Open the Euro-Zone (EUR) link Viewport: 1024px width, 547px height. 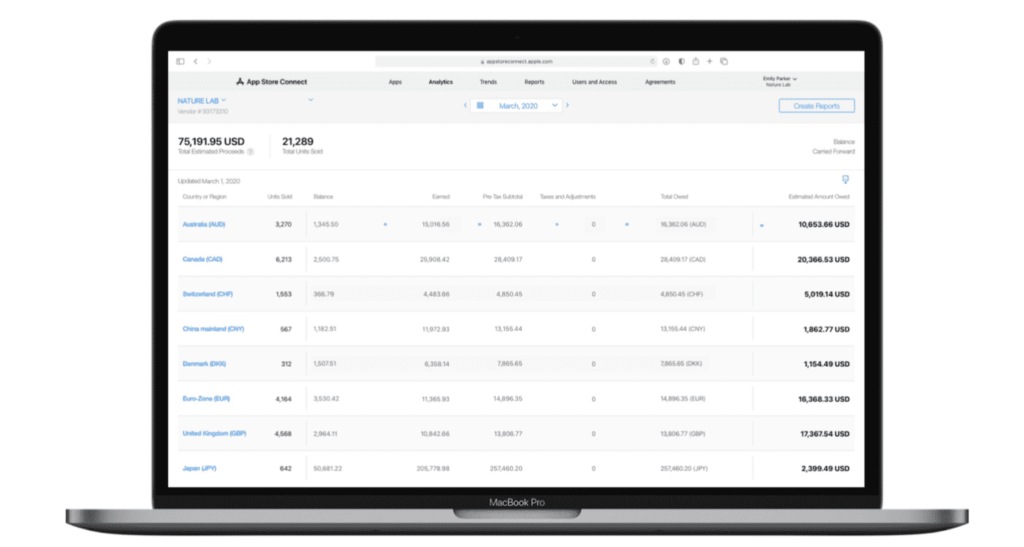[206, 399]
